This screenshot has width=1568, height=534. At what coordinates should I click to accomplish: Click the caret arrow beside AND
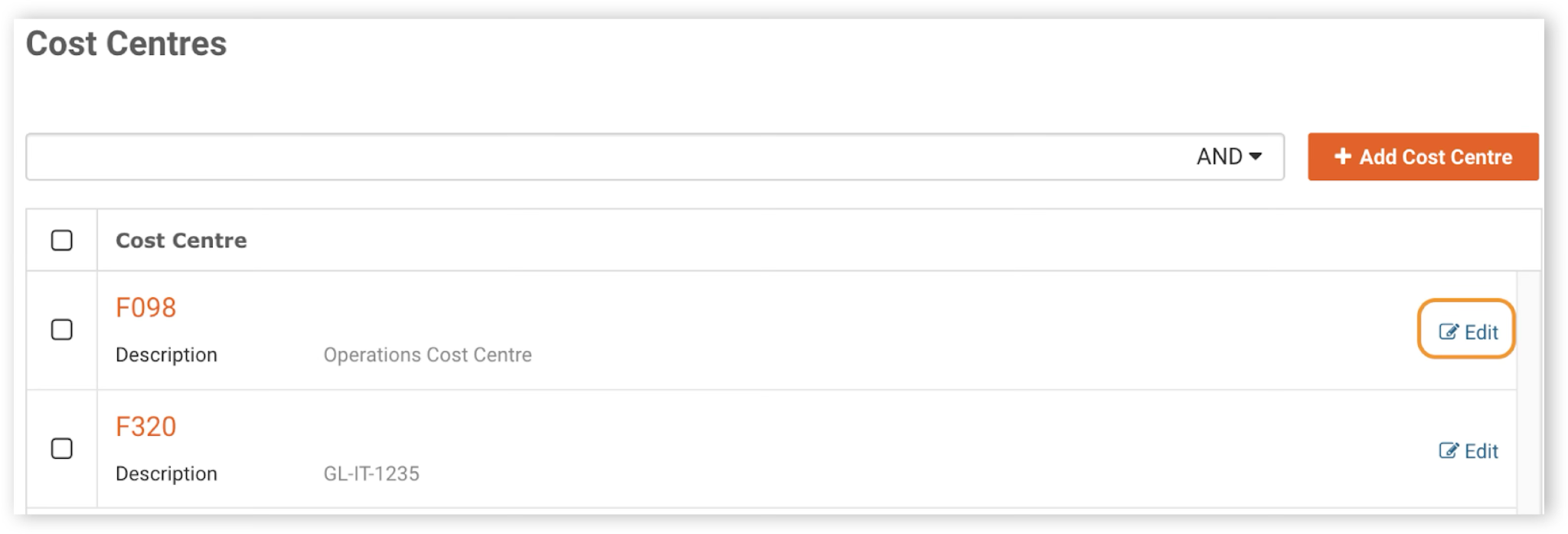click(x=1255, y=156)
